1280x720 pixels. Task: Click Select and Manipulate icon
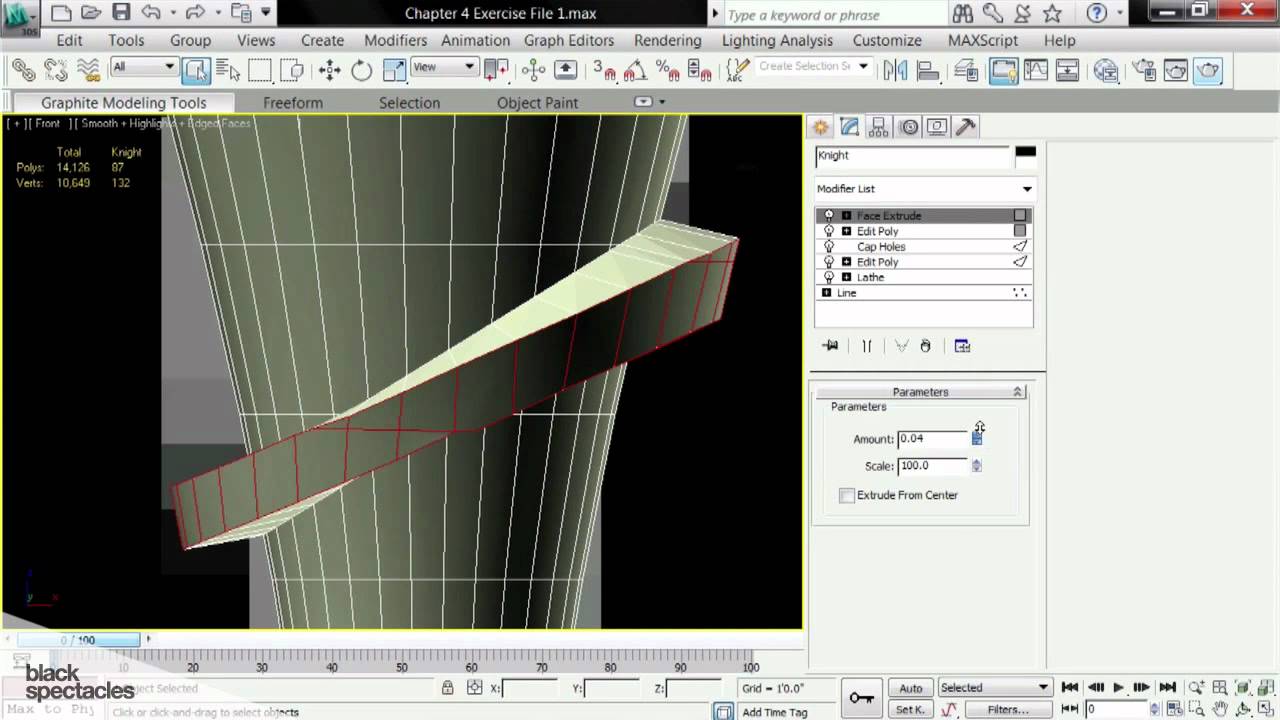(533, 70)
